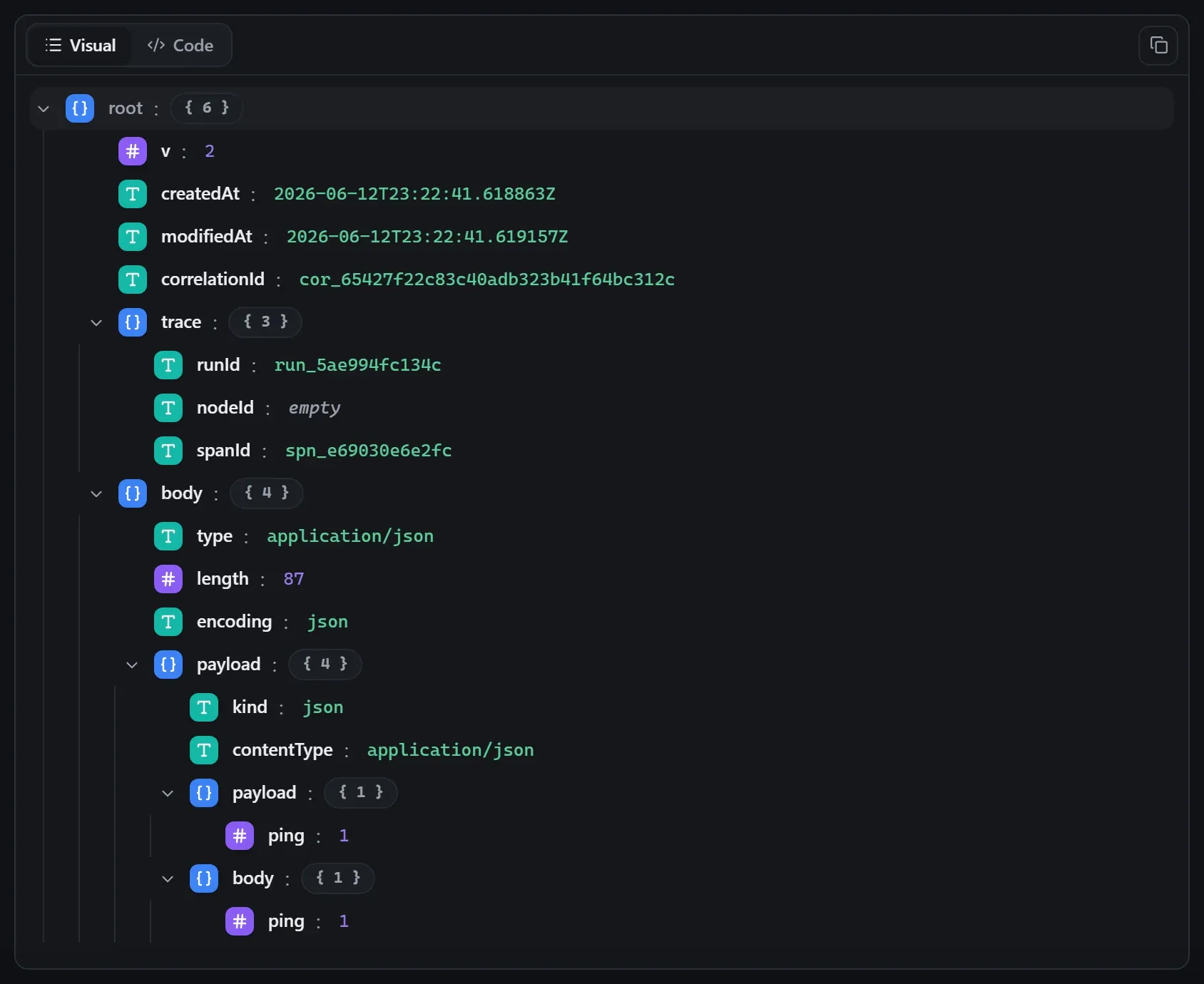Click the number icon beside v
The width and height of the screenshot is (1204, 984).
point(133,151)
